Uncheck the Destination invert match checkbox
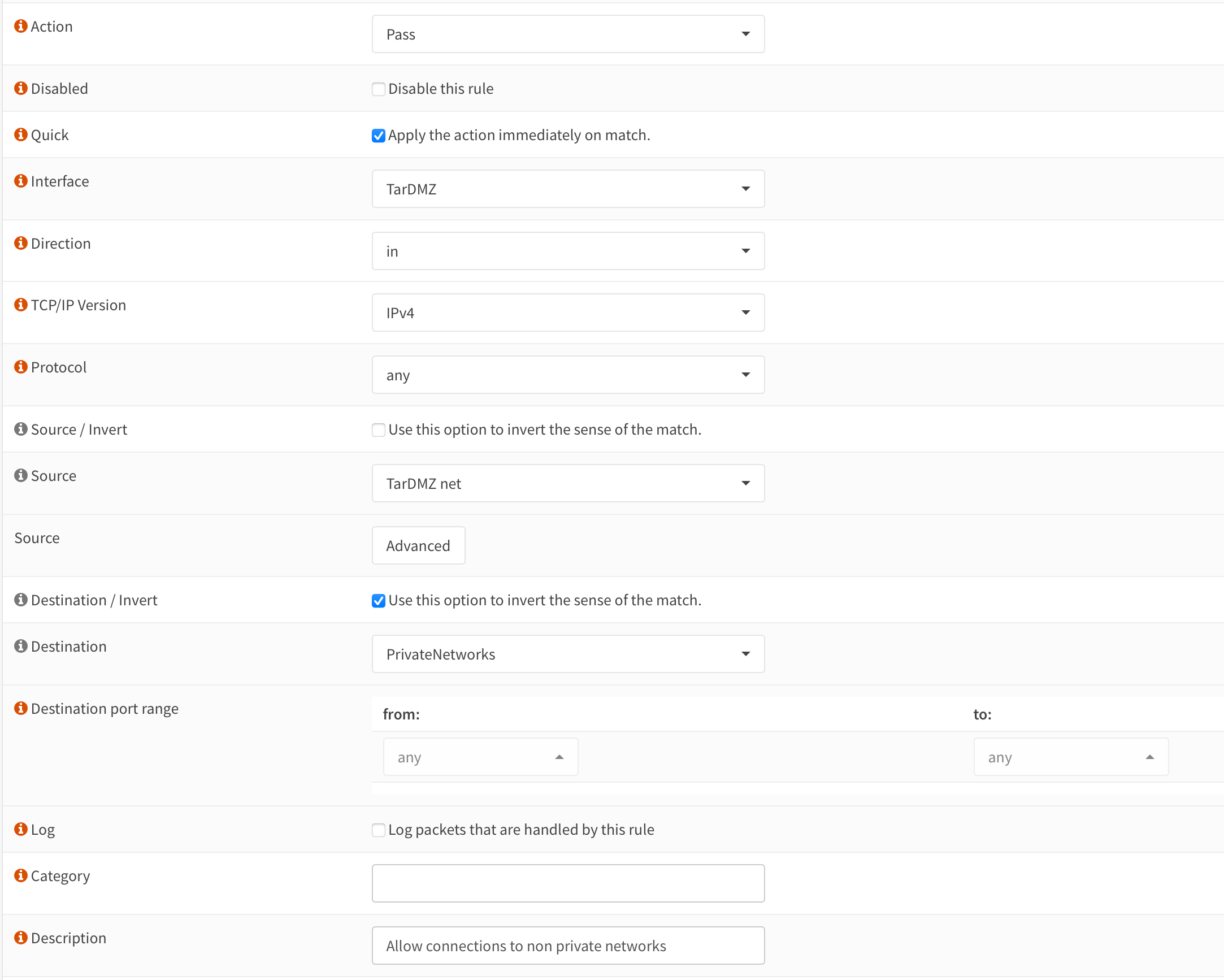Screen dimensions: 1224x980 [378, 601]
